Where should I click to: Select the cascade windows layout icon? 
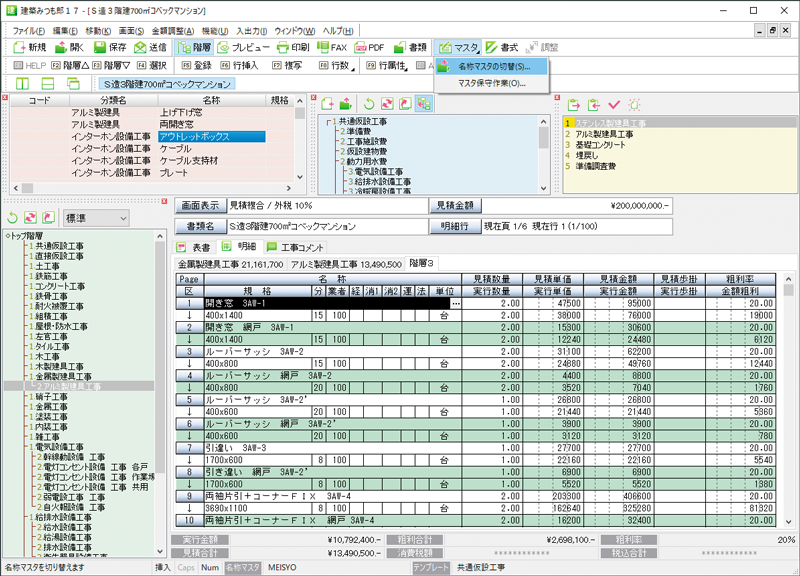pyautogui.click(x=73, y=84)
